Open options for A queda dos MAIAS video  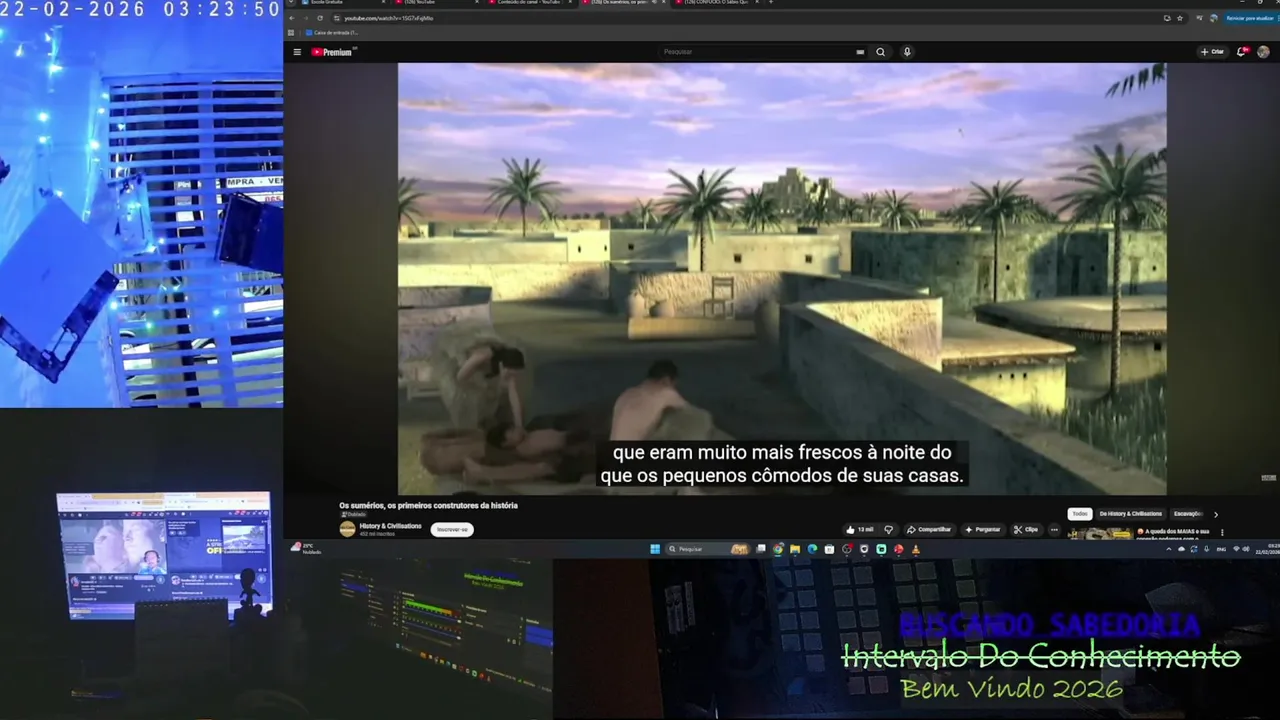(x=1222, y=533)
